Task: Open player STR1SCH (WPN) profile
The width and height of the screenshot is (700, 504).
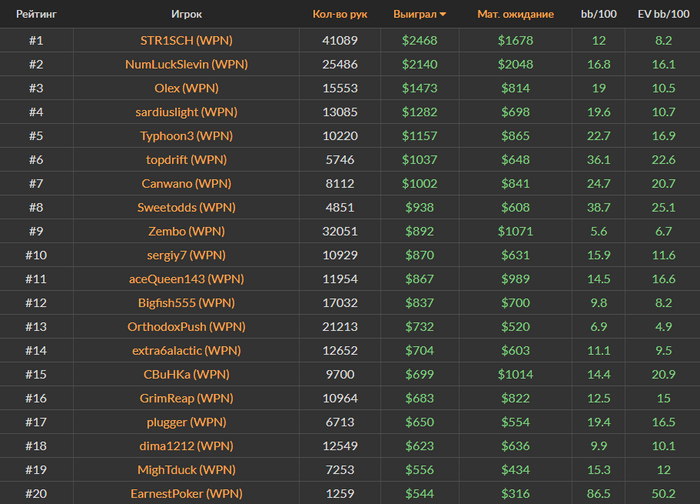Action: [186, 40]
